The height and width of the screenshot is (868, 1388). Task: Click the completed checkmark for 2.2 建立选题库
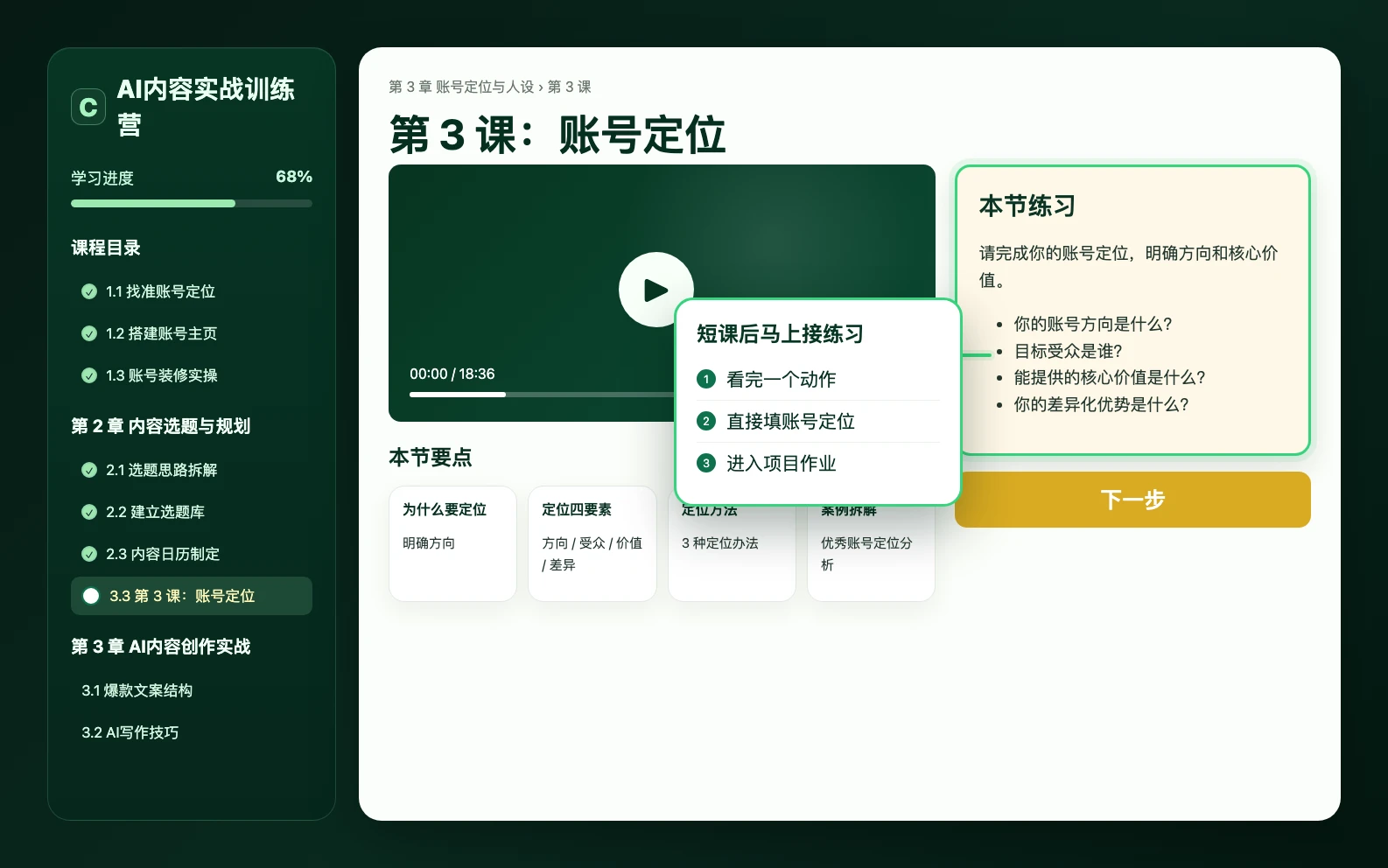89,512
